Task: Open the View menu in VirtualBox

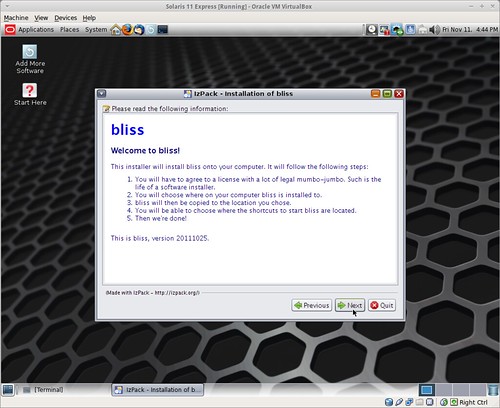Action: (41, 18)
